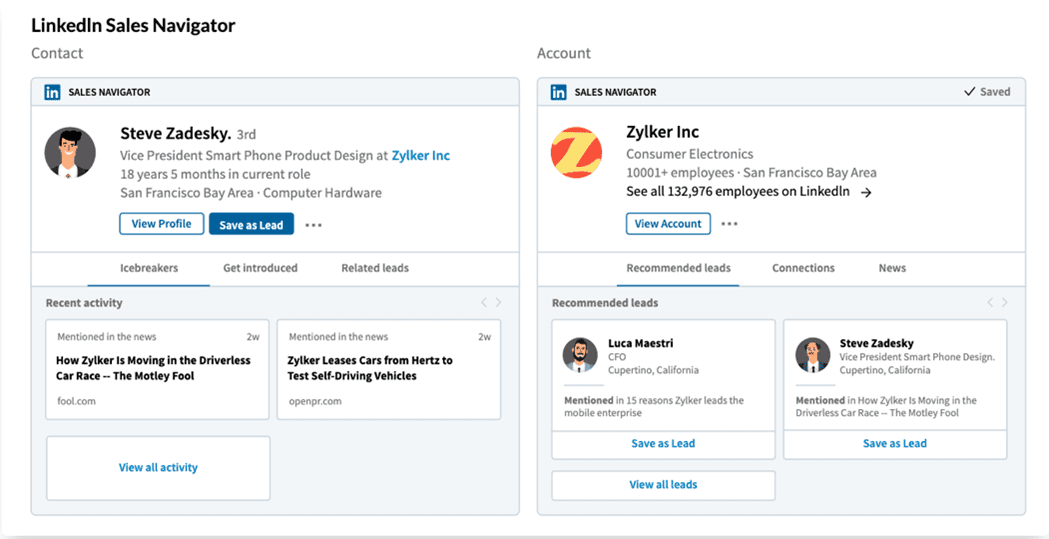1049x539 pixels.
Task: Click the openpr.com source text
Action: coord(315,401)
